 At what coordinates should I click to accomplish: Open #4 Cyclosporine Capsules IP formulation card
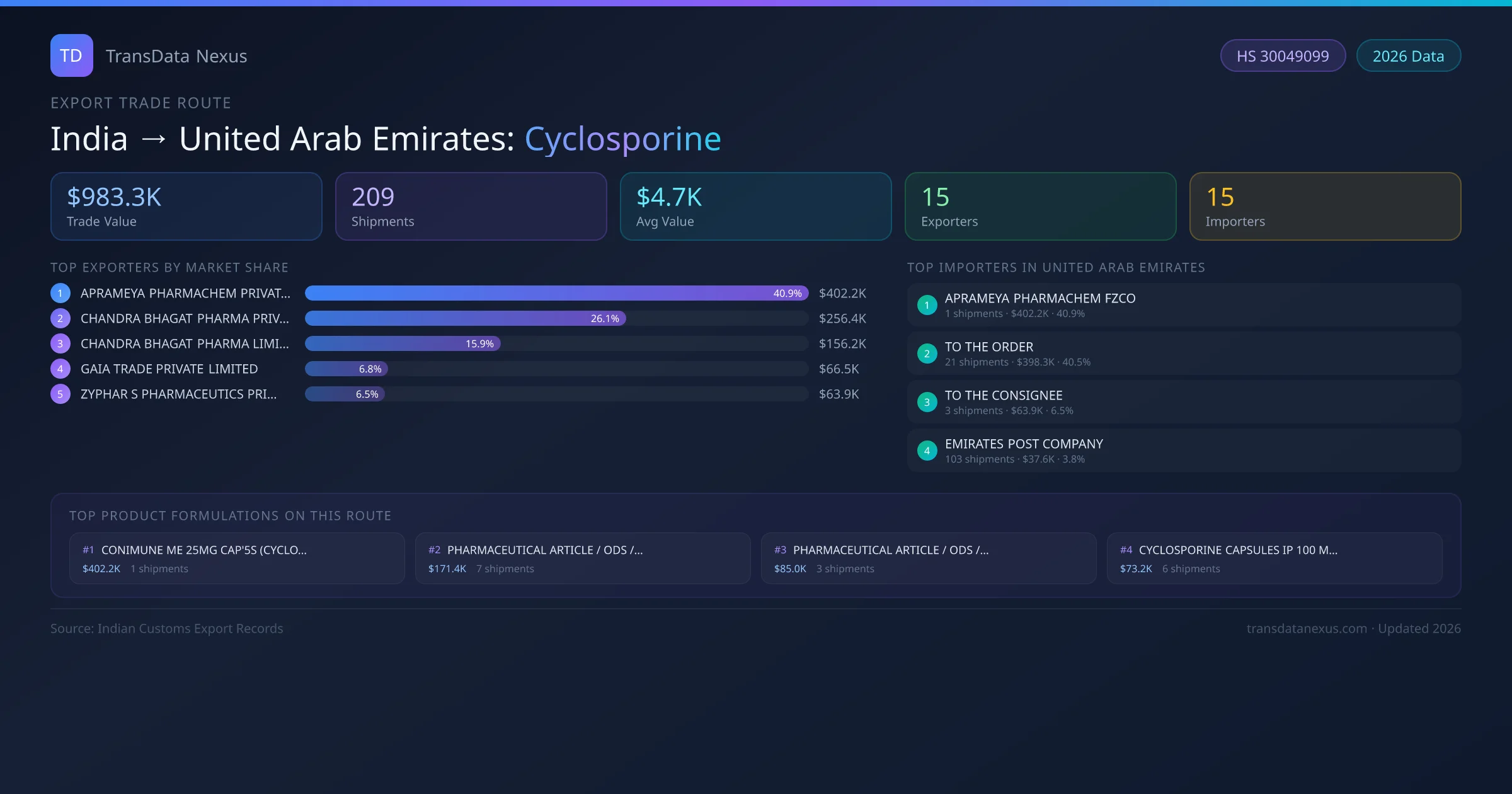coord(1274,558)
